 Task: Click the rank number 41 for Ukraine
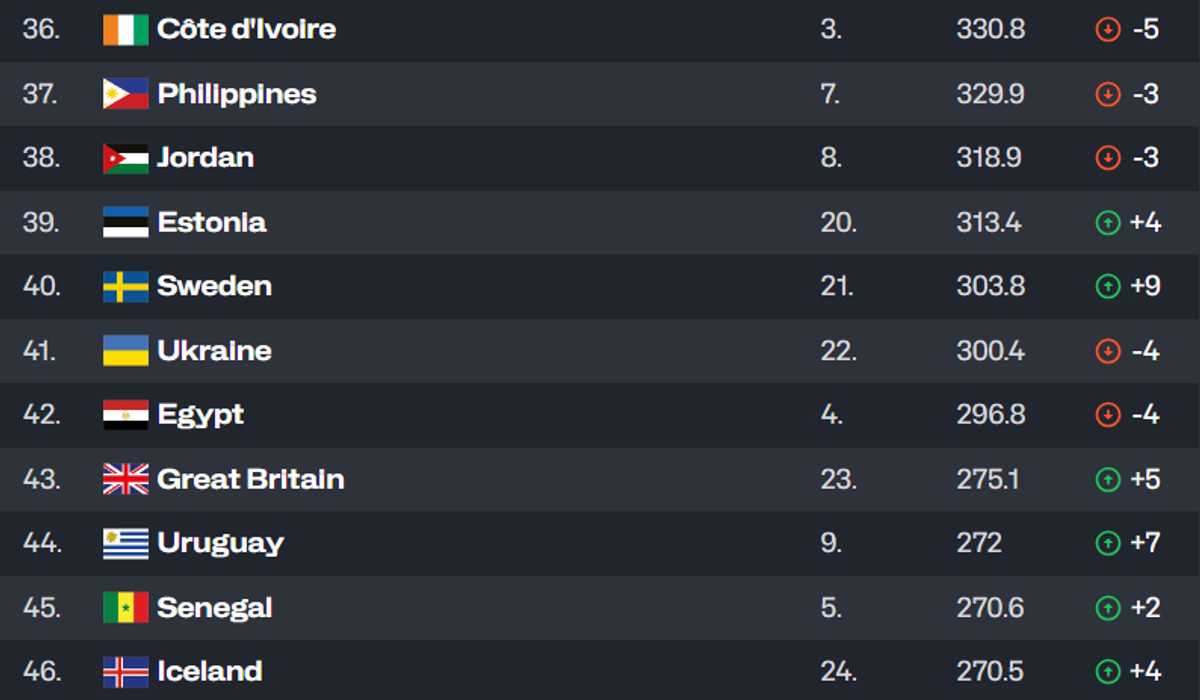click(41, 351)
